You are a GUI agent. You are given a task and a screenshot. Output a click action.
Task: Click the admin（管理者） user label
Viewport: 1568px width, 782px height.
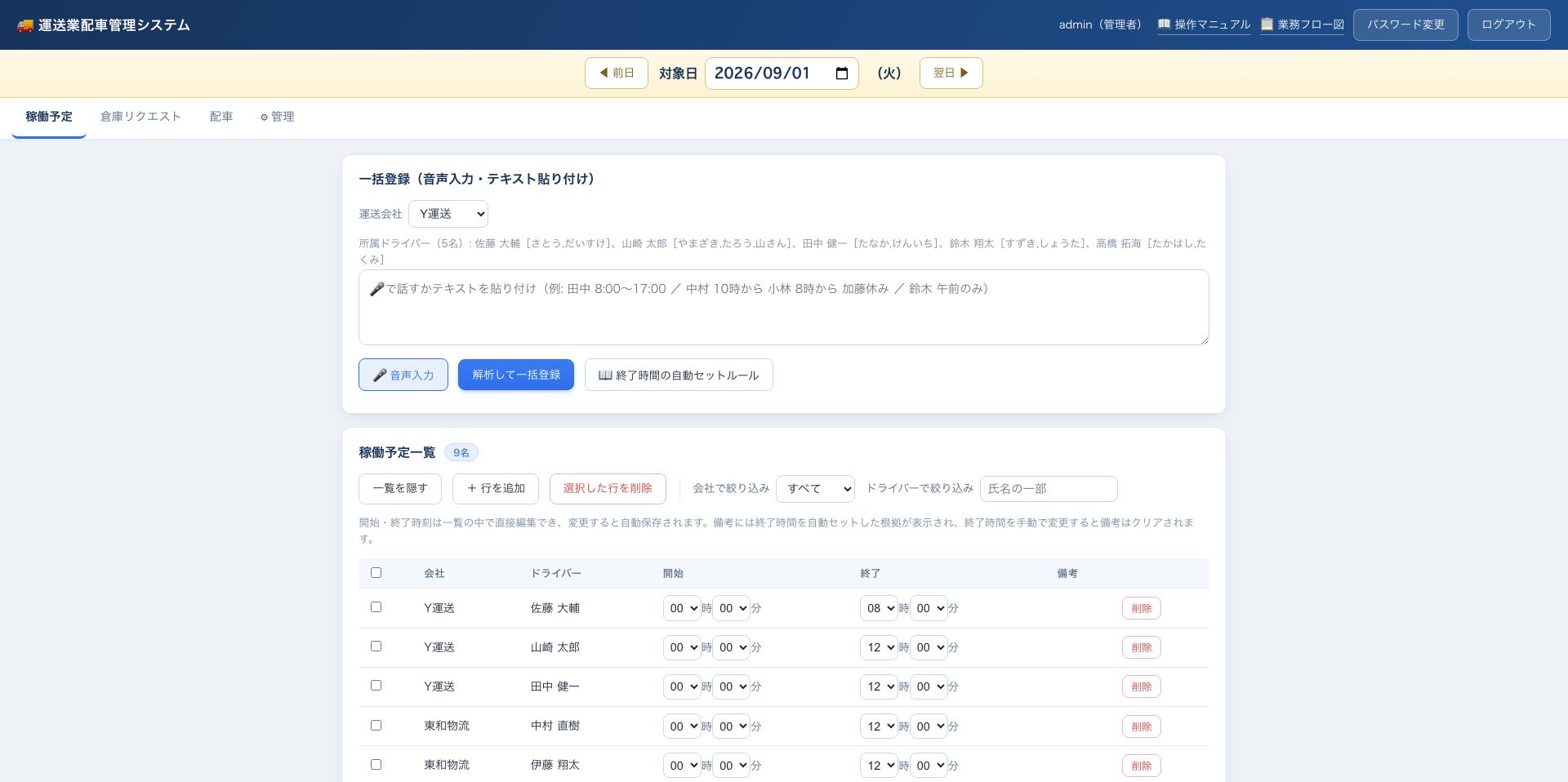[x=1102, y=24]
